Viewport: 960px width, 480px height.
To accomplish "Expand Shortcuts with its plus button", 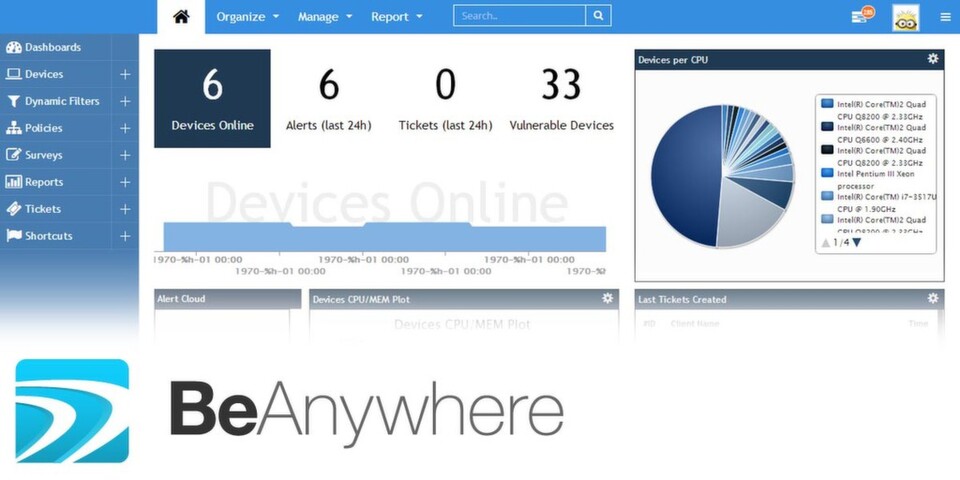I will (125, 236).
